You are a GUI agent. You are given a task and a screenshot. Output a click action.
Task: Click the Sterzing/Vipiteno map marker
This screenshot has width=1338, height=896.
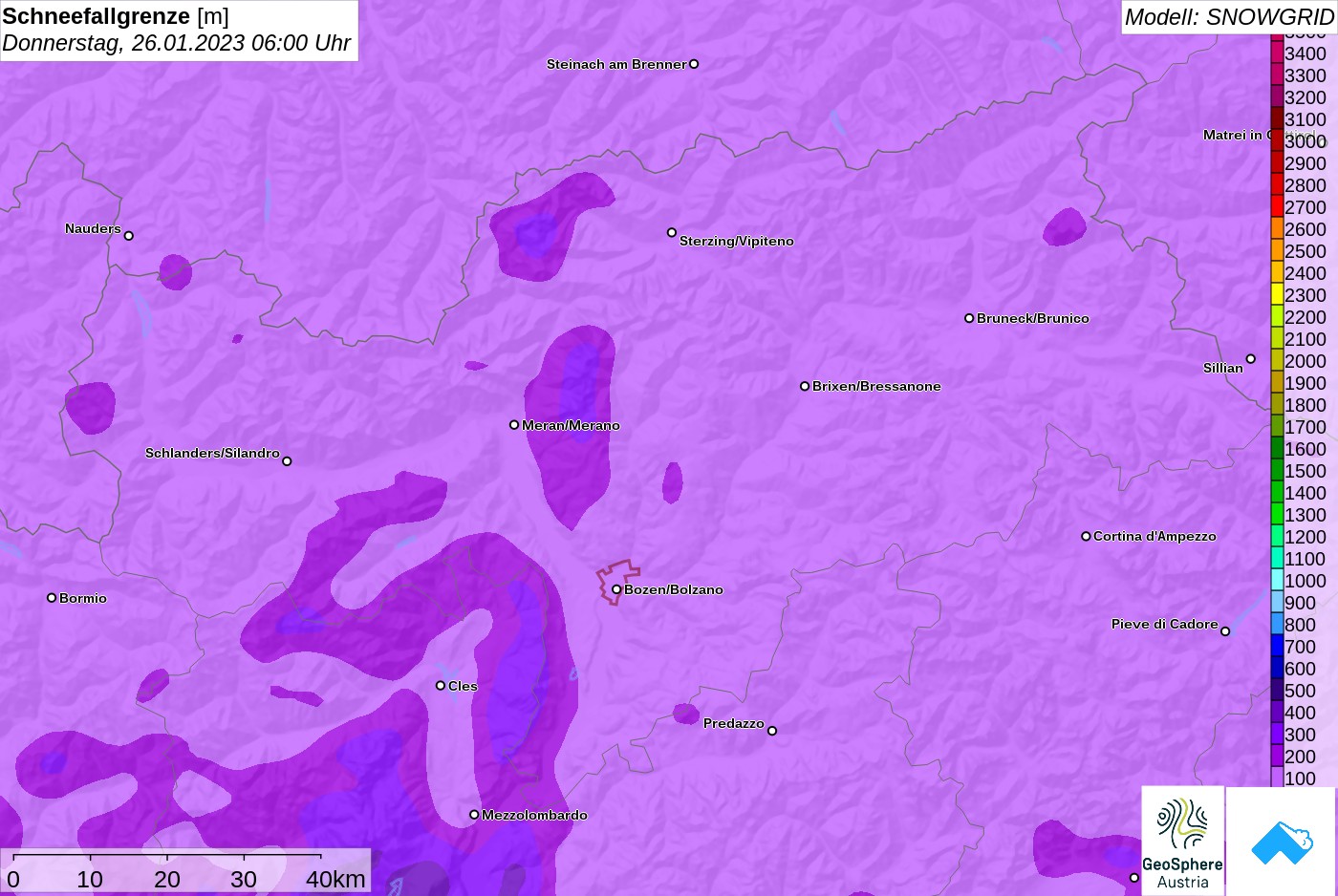pyautogui.click(x=672, y=232)
